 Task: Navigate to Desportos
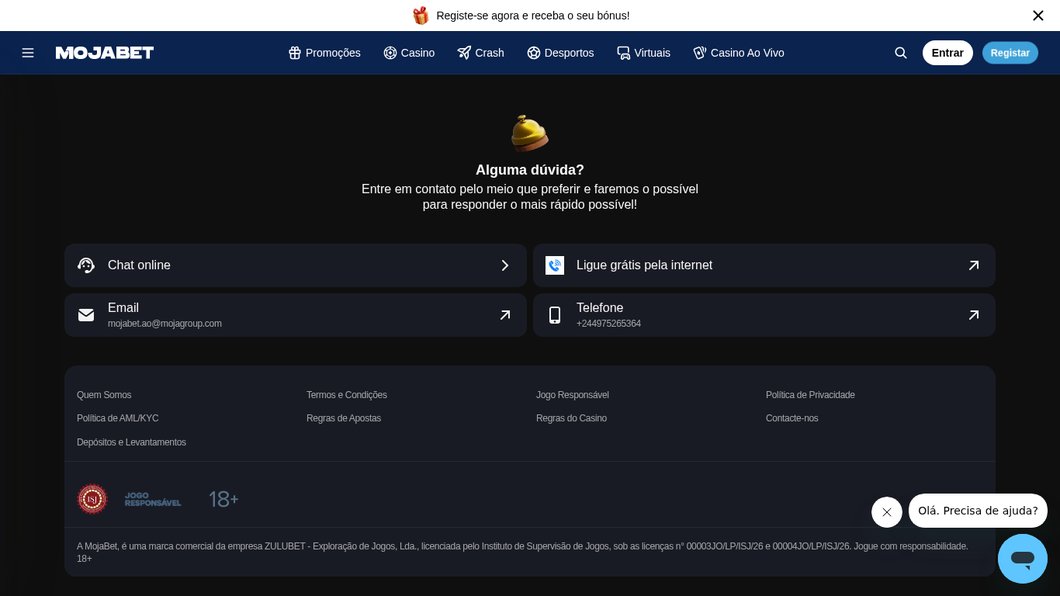[560, 53]
